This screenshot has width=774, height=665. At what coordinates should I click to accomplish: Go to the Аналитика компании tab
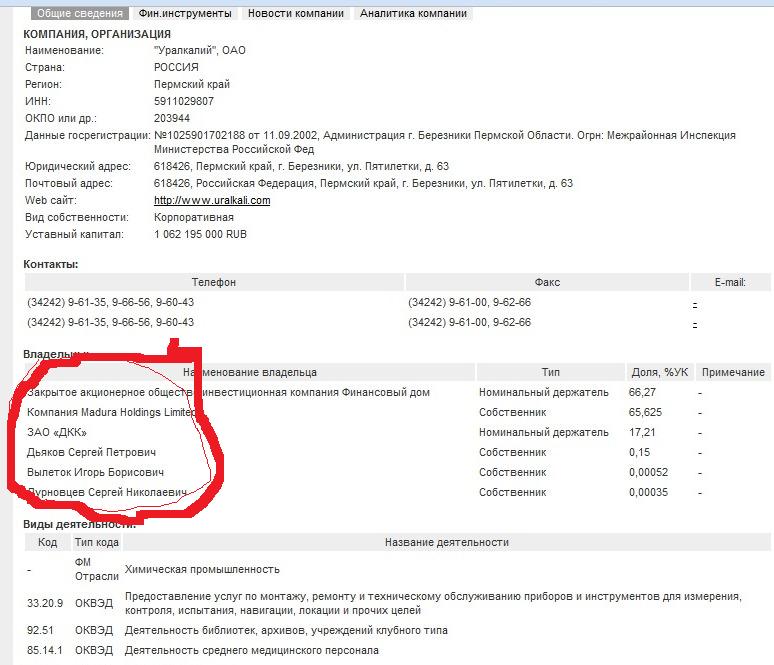413,13
